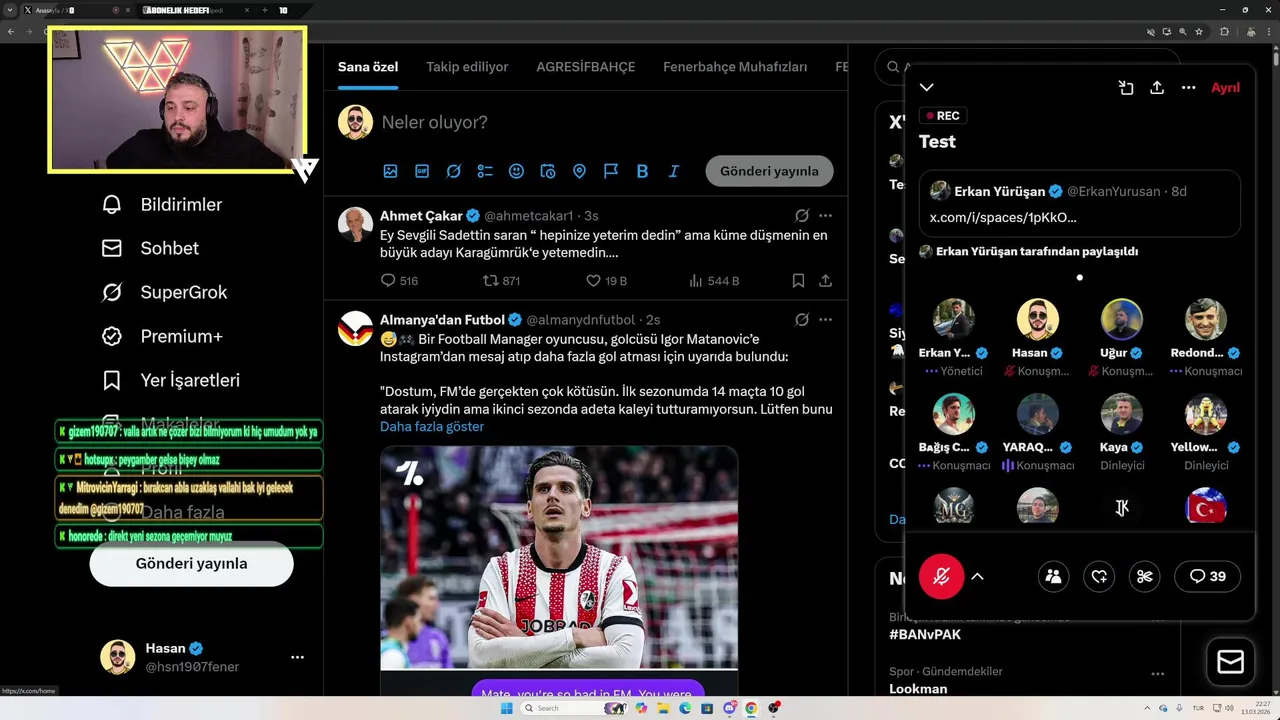Image resolution: width=1280 pixels, height=720 pixels.
Task: Open floating messages envelope button
Action: [x=1230, y=662]
